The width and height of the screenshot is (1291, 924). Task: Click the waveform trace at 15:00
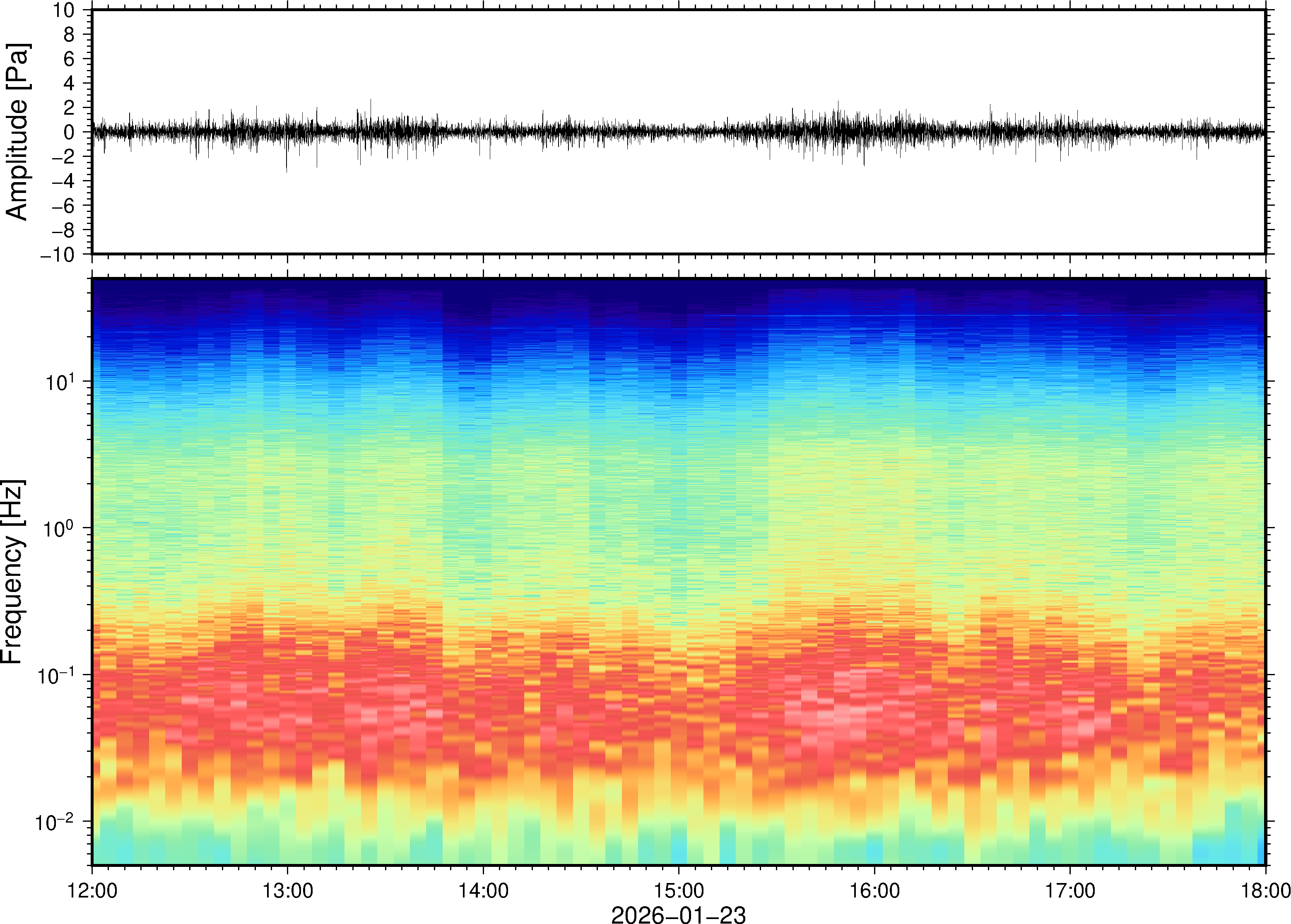[x=679, y=131]
